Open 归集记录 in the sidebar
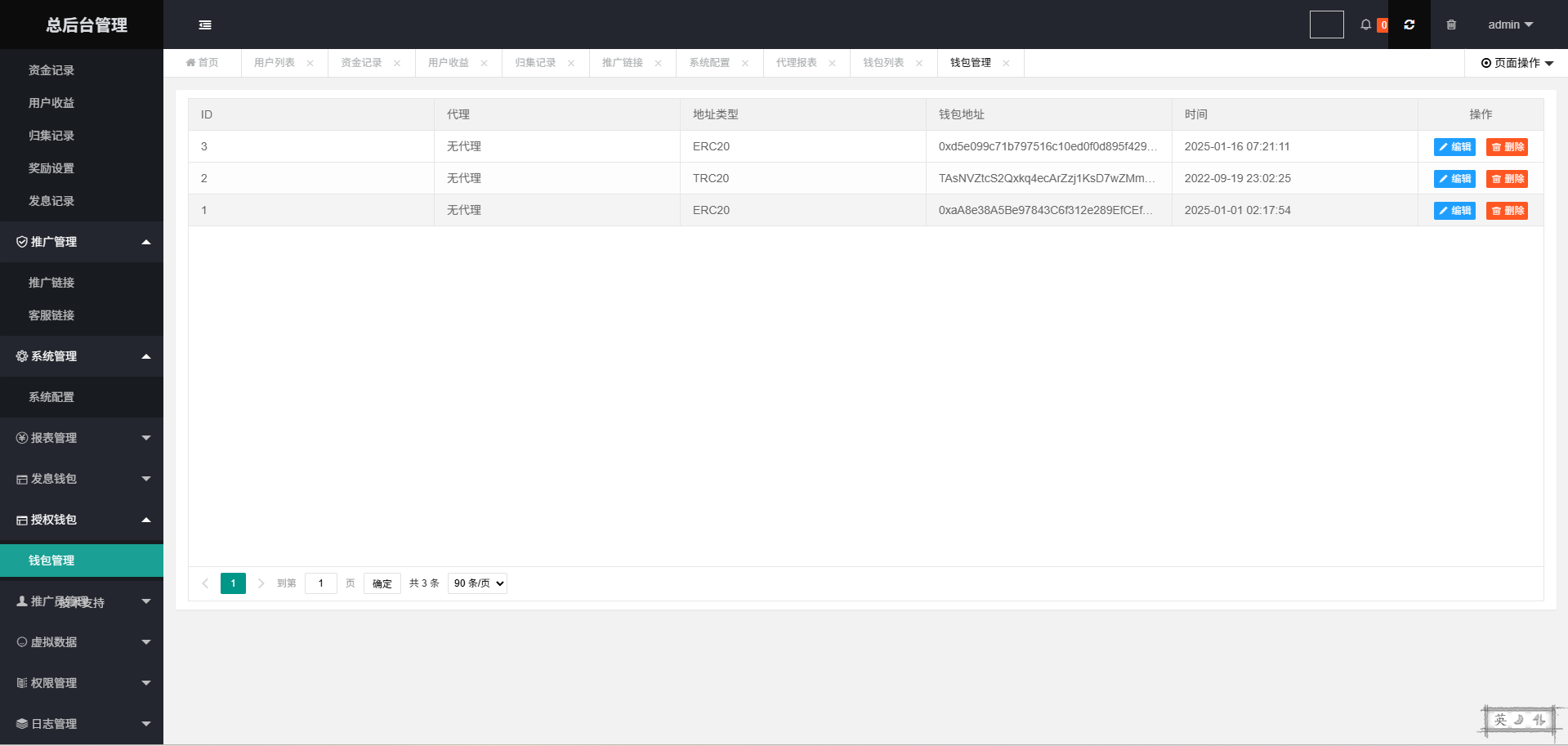1568x746 pixels. click(x=82, y=136)
